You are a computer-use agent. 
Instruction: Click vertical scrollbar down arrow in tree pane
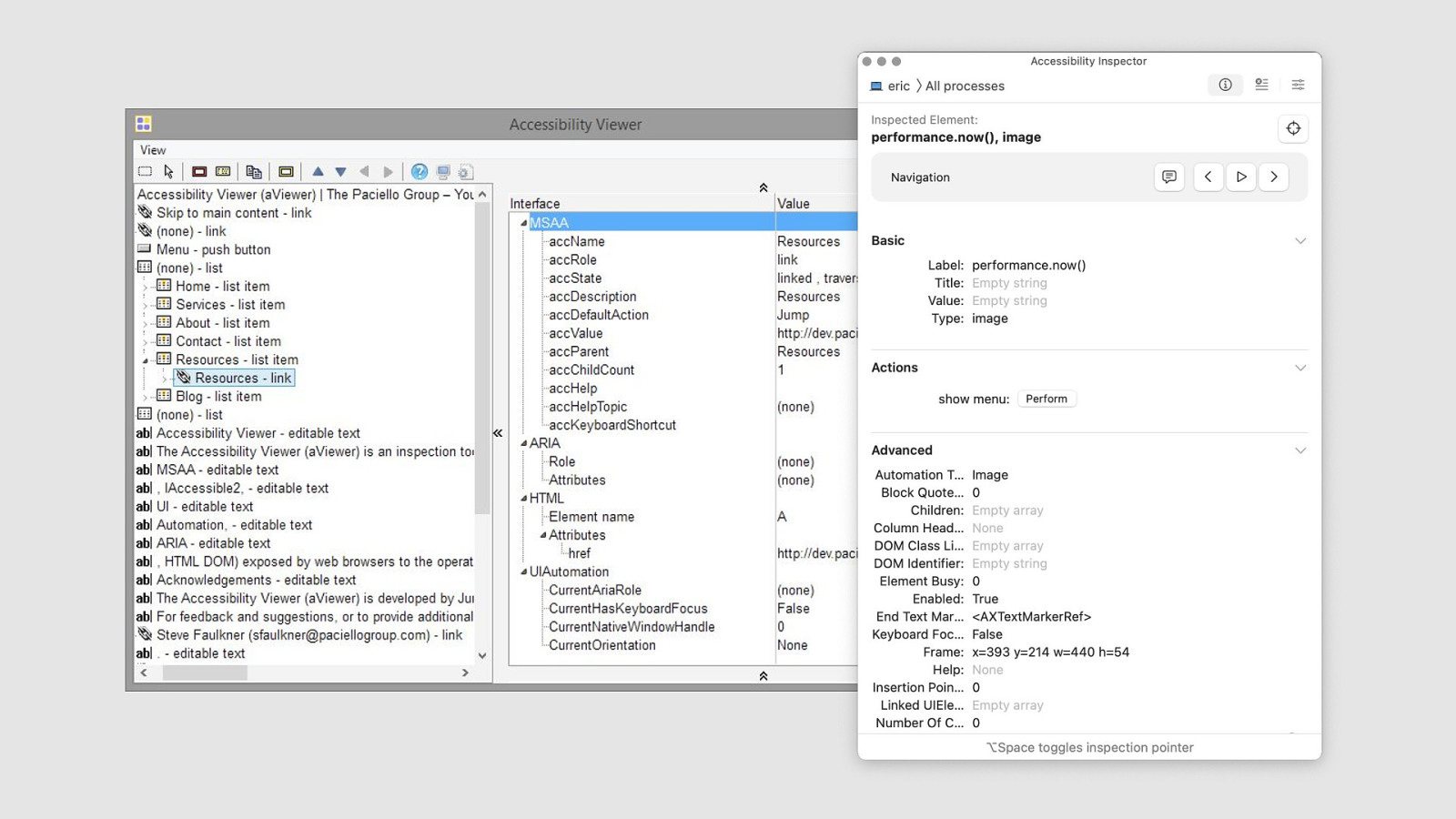pyautogui.click(x=482, y=655)
